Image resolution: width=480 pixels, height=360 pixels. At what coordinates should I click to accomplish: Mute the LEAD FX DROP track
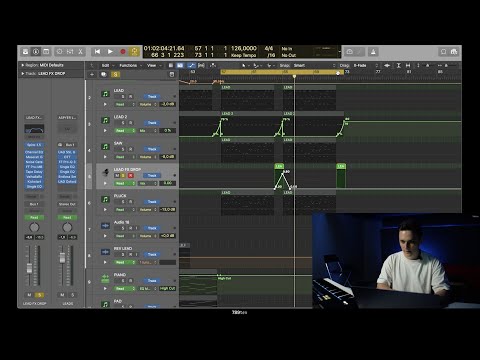pyautogui.click(x=117, y=175)
